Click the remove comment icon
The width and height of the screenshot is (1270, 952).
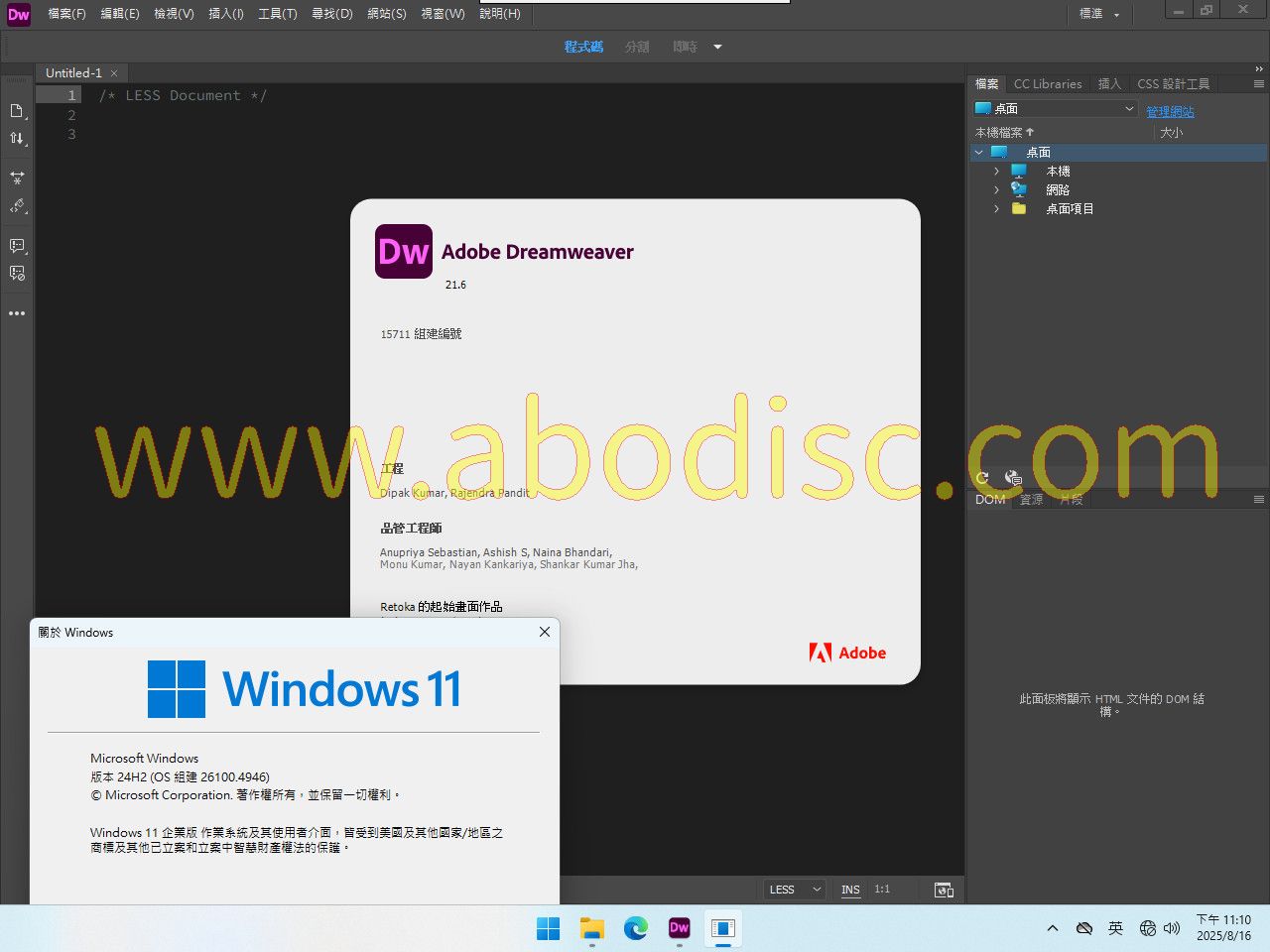[17, 273]
